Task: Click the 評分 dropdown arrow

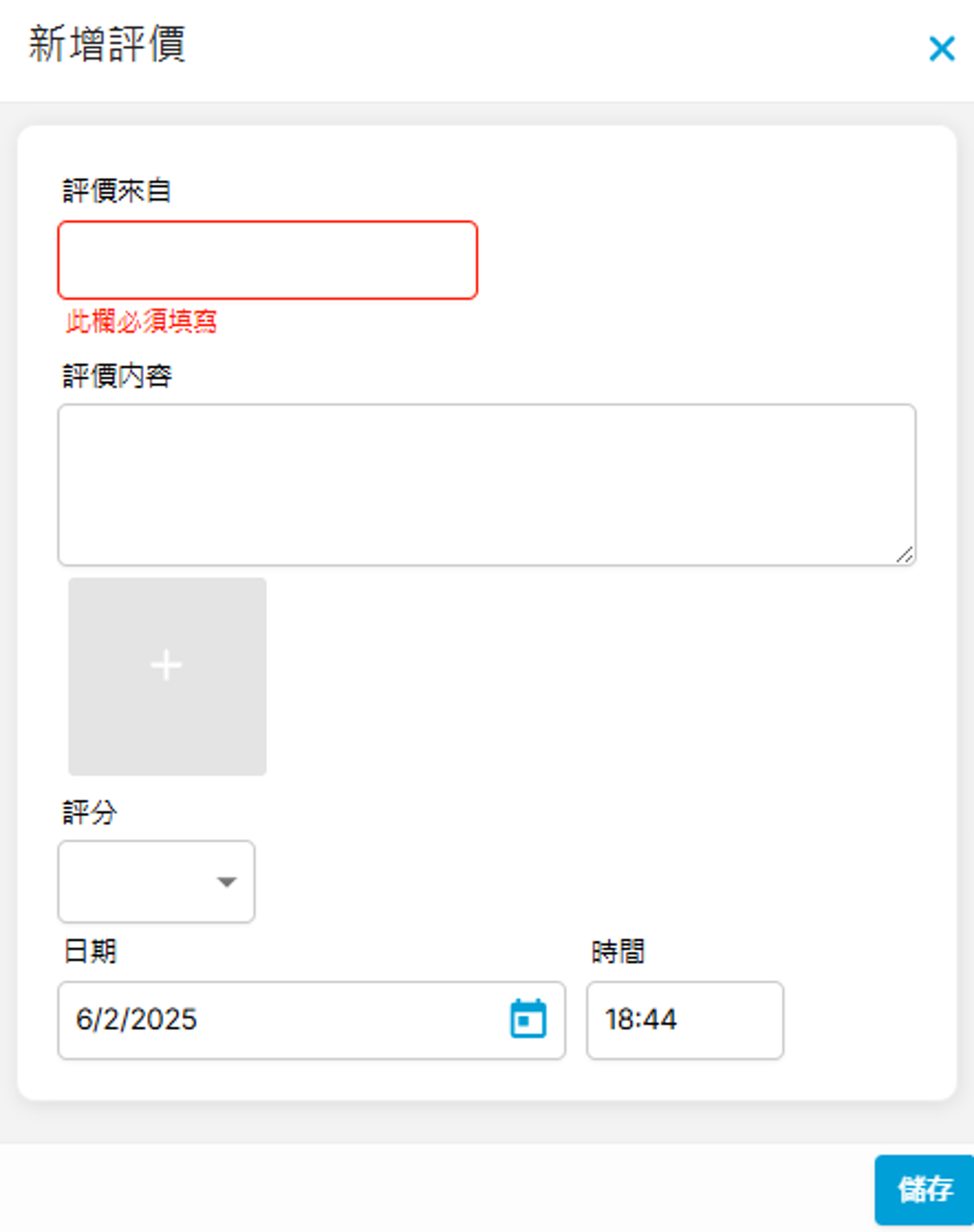Action: (x=227, y=882)
